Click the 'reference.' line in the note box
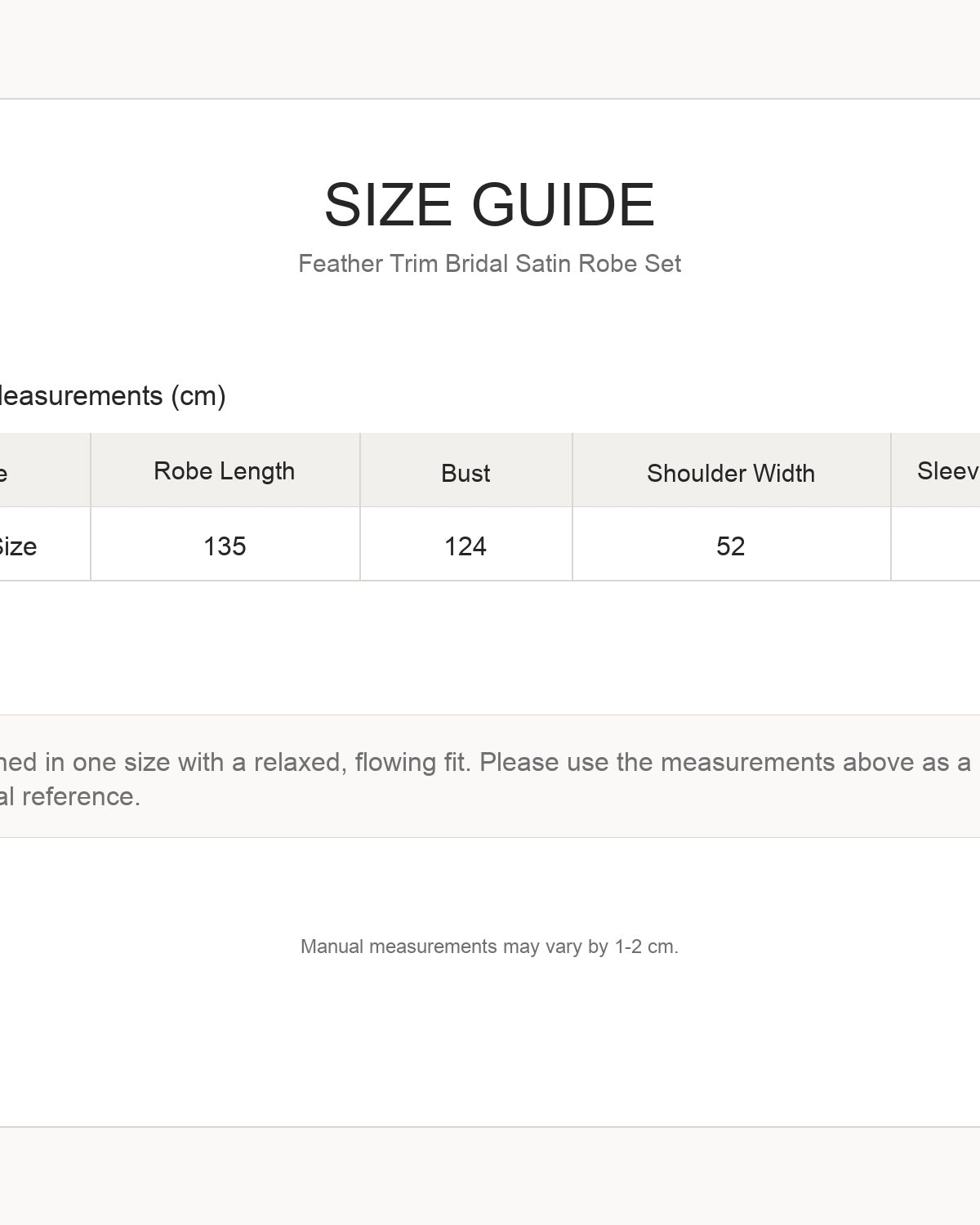 (x=70, y=796)
